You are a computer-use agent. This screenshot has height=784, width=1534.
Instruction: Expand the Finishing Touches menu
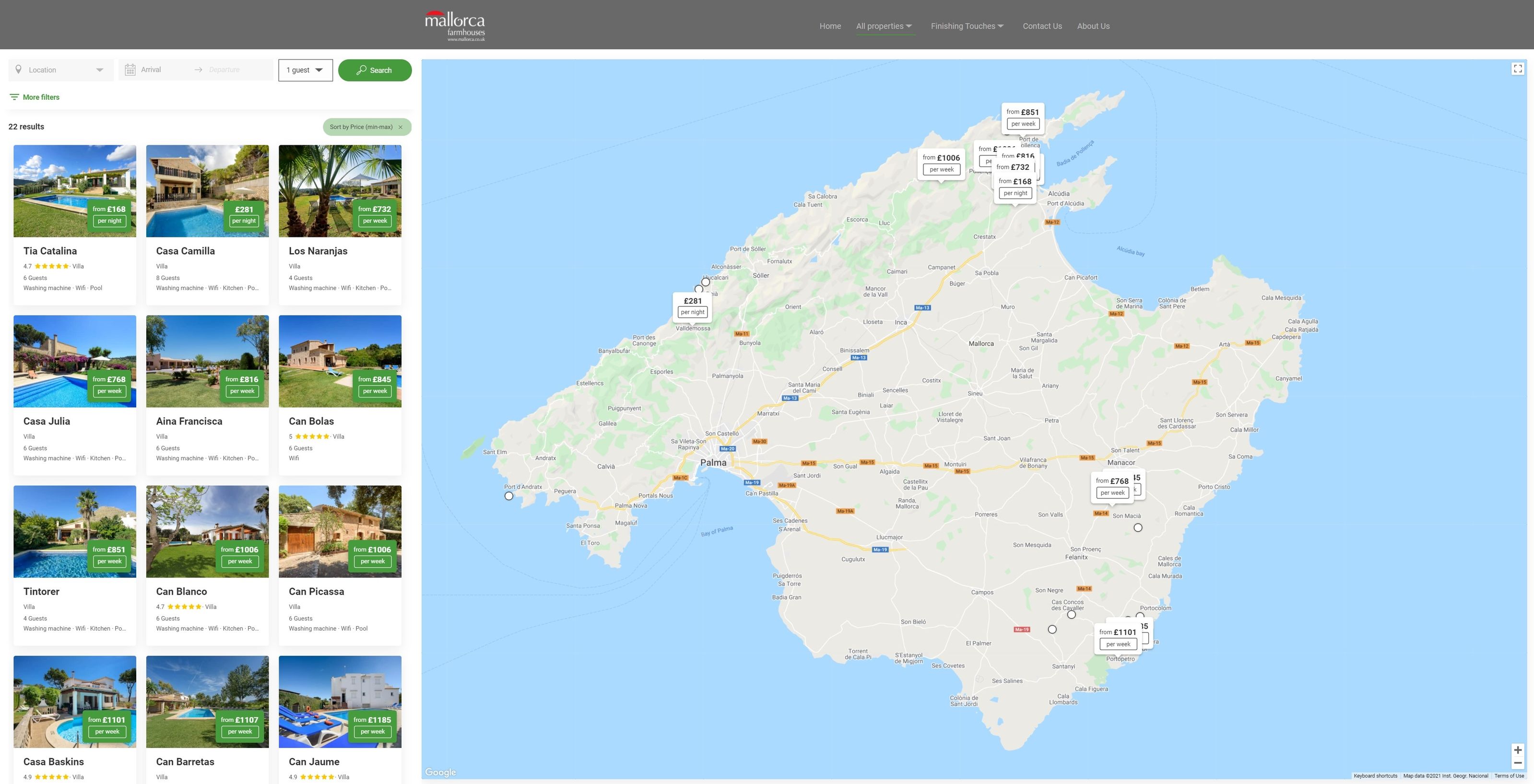[967, 26]
